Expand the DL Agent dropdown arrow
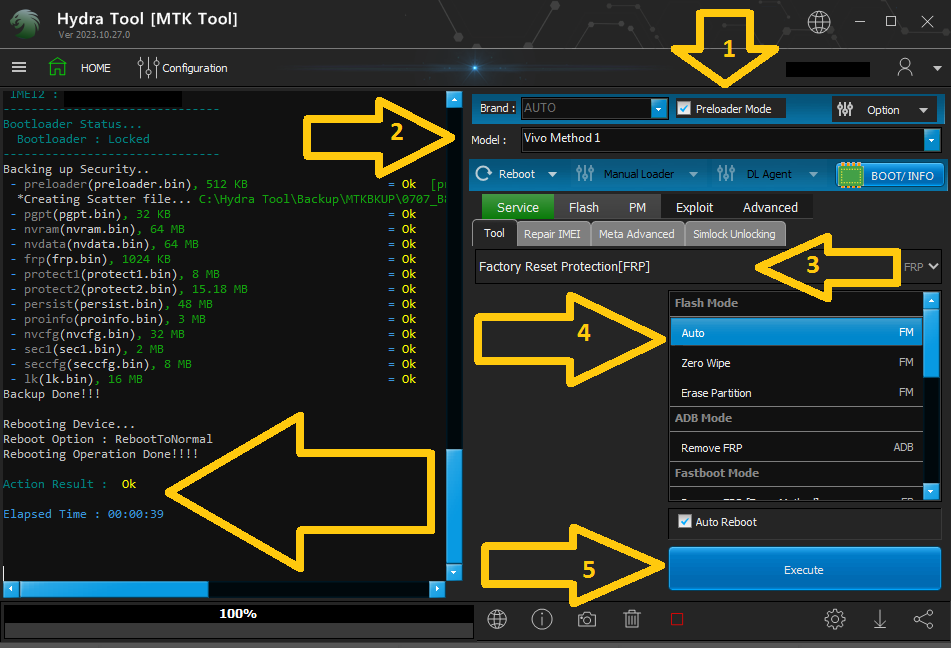This screenshot has width=951, height=648. point(813,175)
